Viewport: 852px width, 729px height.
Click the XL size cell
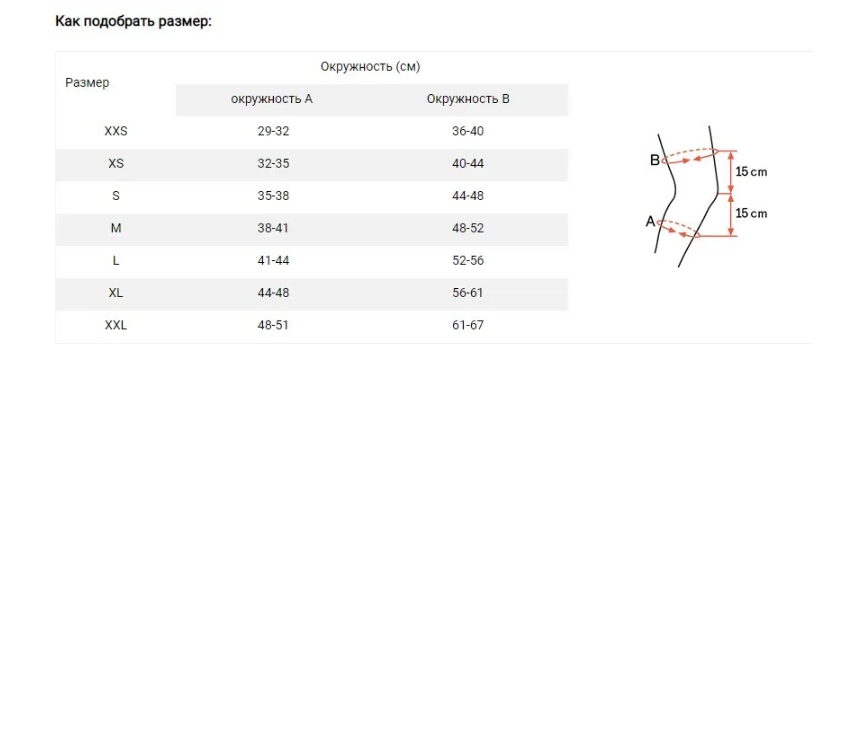[116, 293]
